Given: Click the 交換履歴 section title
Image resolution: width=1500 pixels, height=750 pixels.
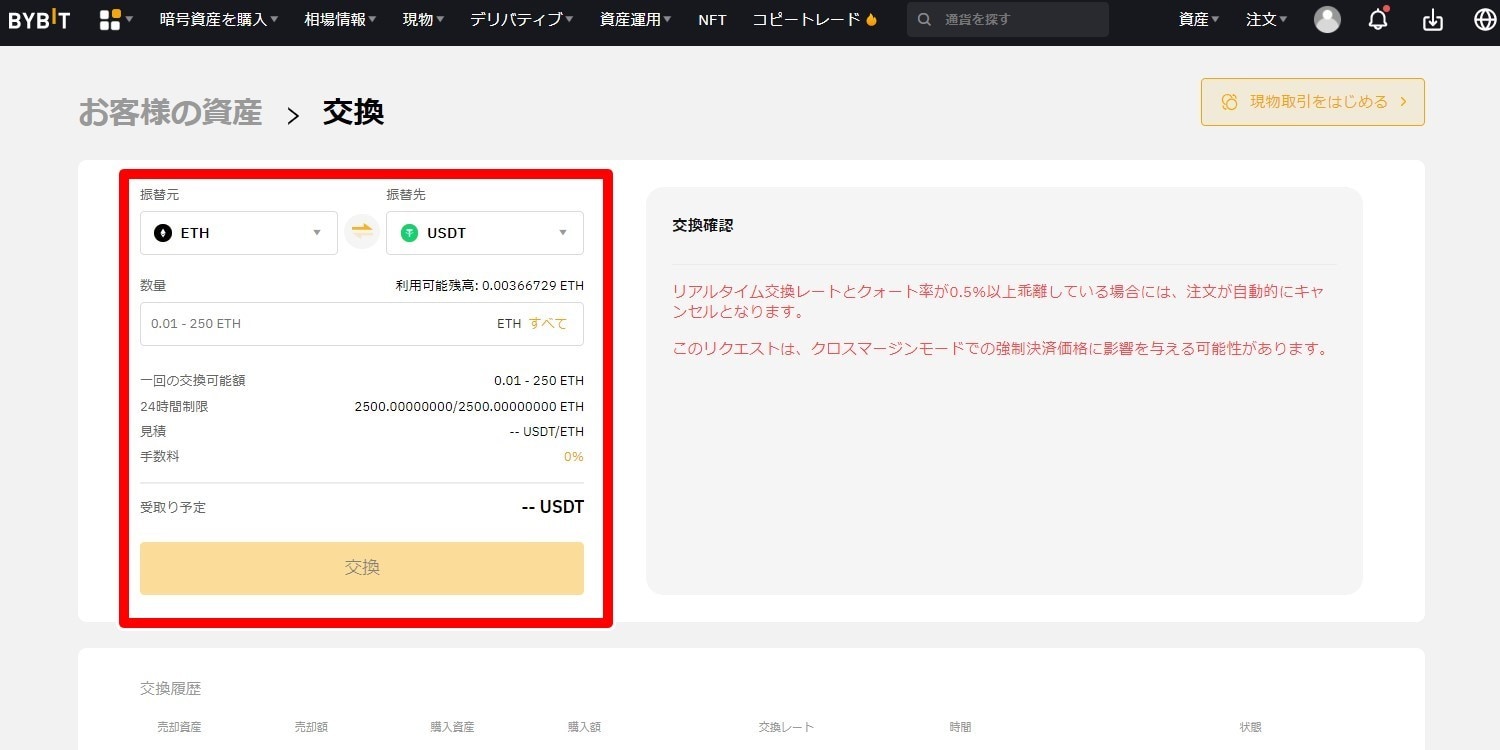Looking at the screenshot, I should tap(171, 689).
